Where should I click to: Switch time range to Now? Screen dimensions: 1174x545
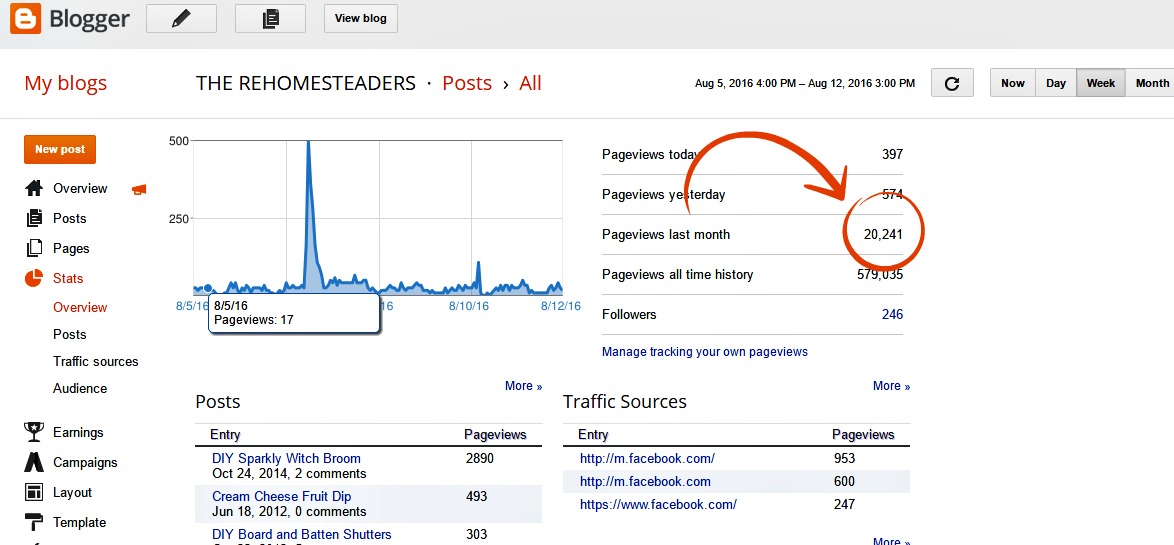click(1012, 83)
